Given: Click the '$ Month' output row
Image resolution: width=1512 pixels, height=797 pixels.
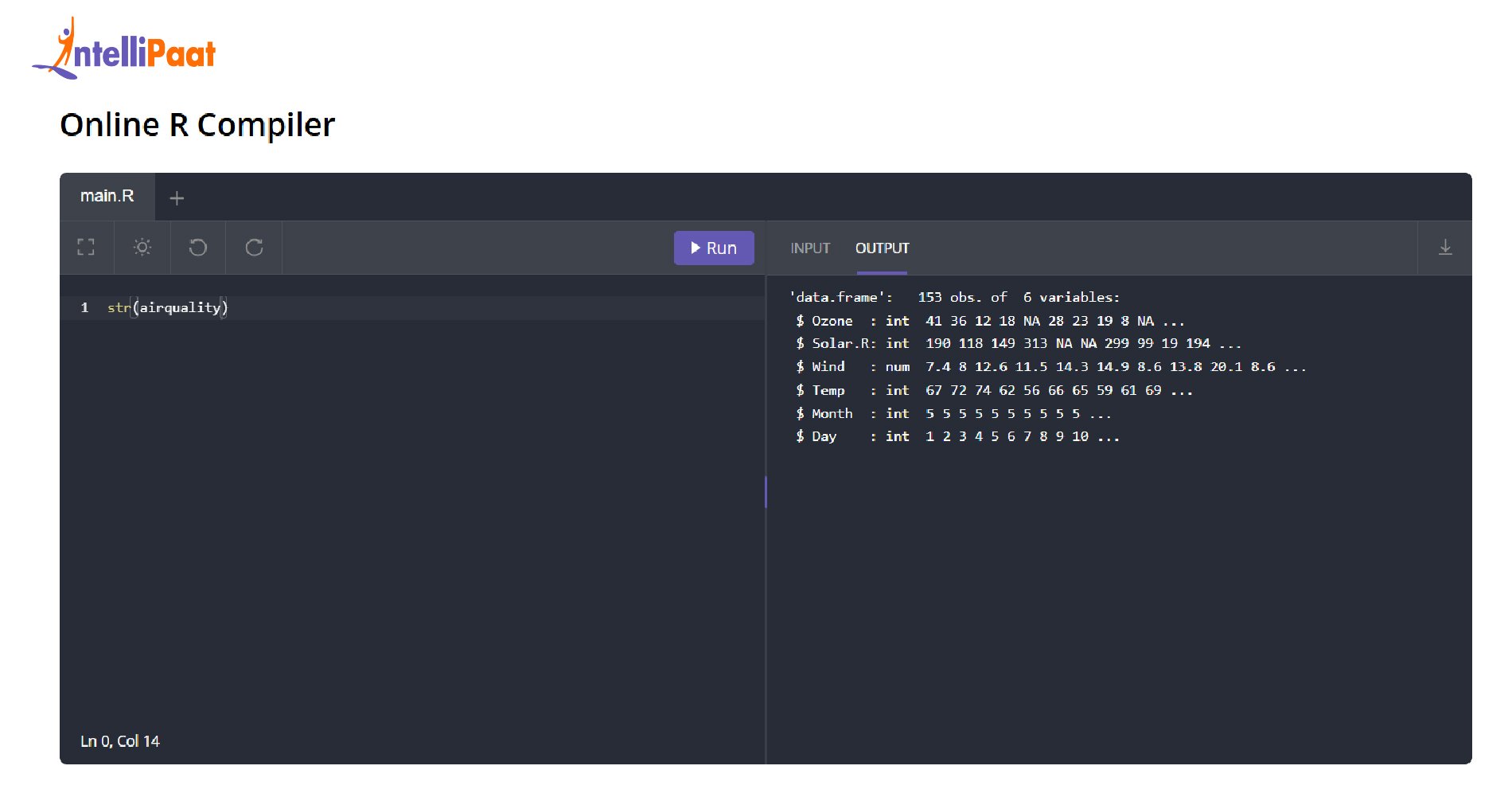Looking at the screenshot, I should pos(953,413).
